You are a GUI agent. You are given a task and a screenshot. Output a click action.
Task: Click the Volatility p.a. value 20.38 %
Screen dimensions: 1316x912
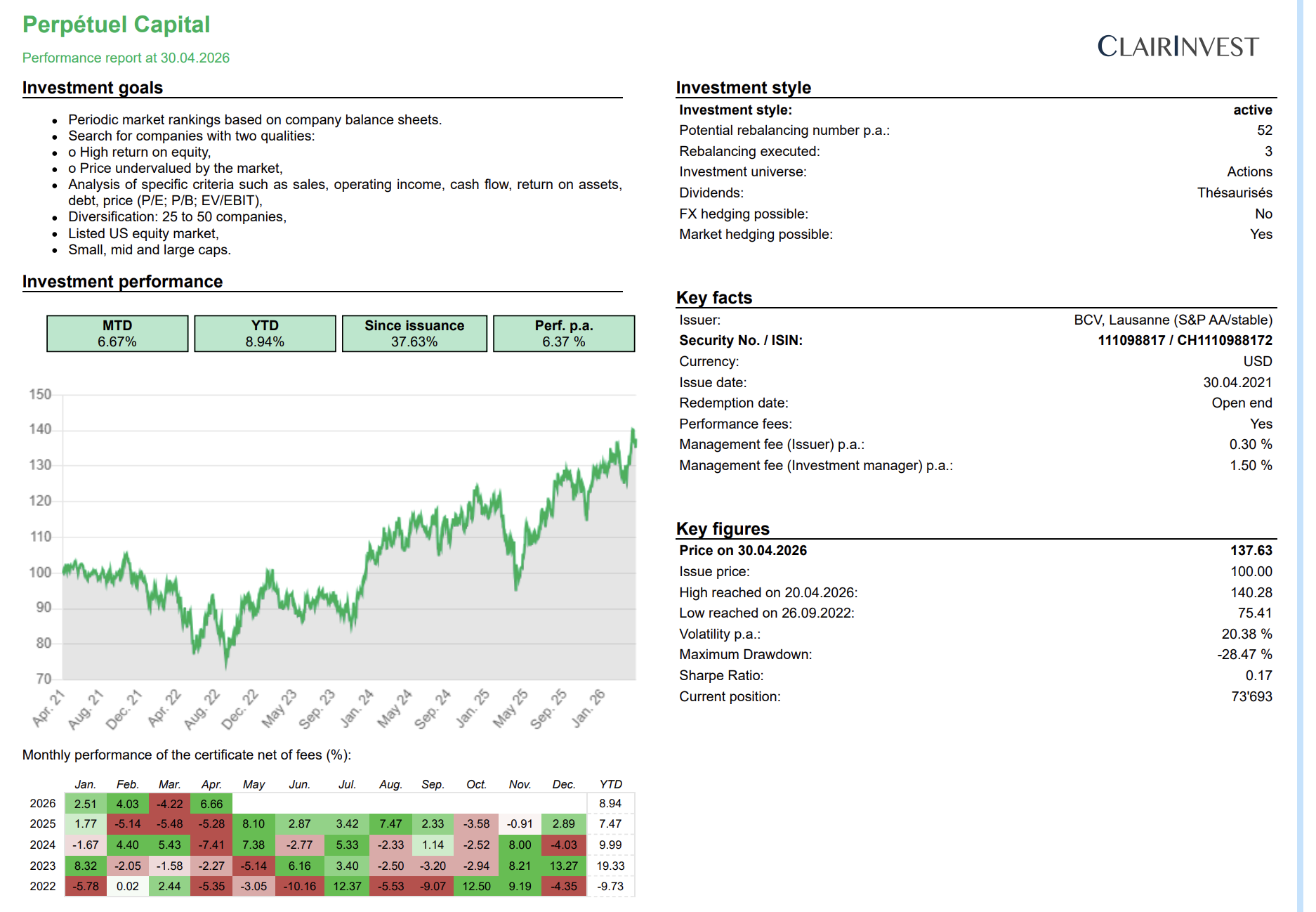[1246, 634]
